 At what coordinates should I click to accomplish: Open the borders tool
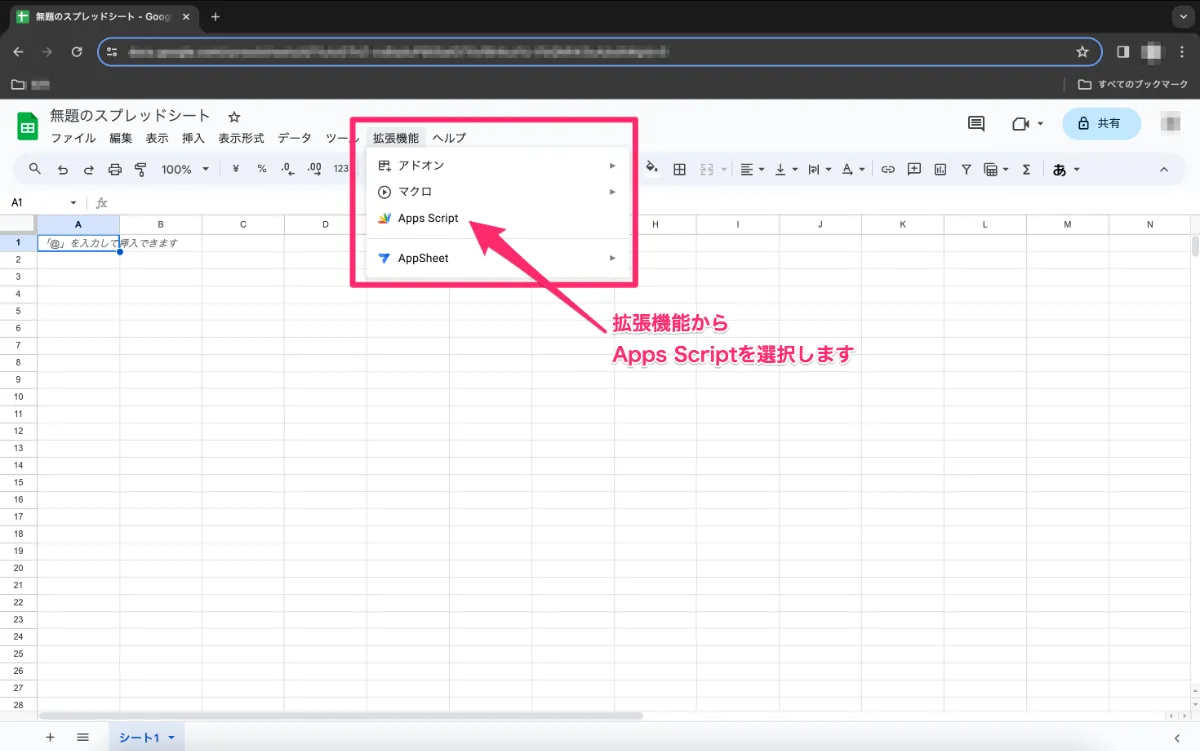[680, 169]
